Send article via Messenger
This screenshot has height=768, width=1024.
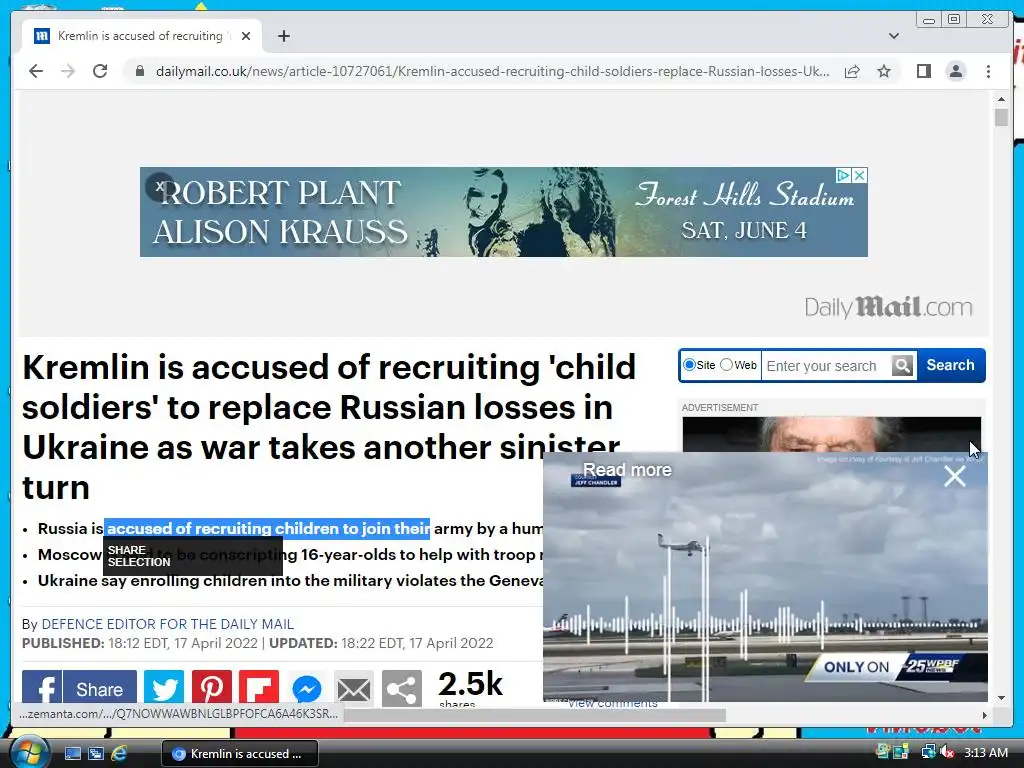pos(306,688)
